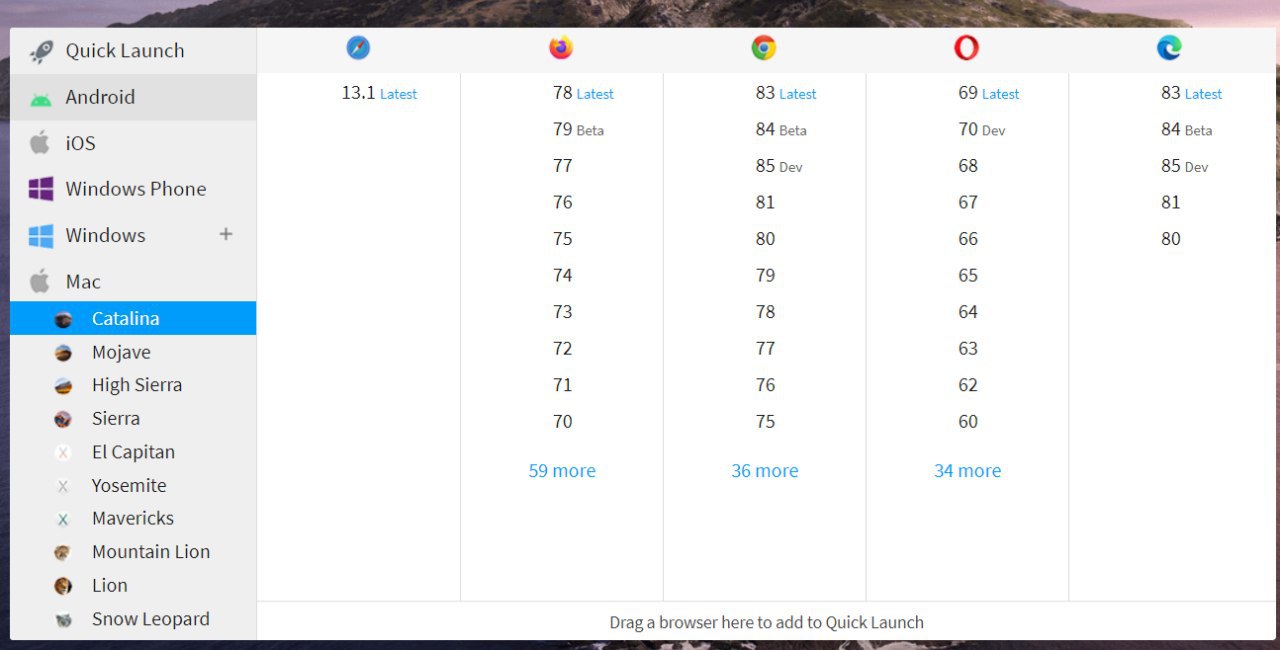Click the Snow Leopard icon
The width and height of the screenshot is (1280, 650).
pyautogui.click(x=63, y=620)
